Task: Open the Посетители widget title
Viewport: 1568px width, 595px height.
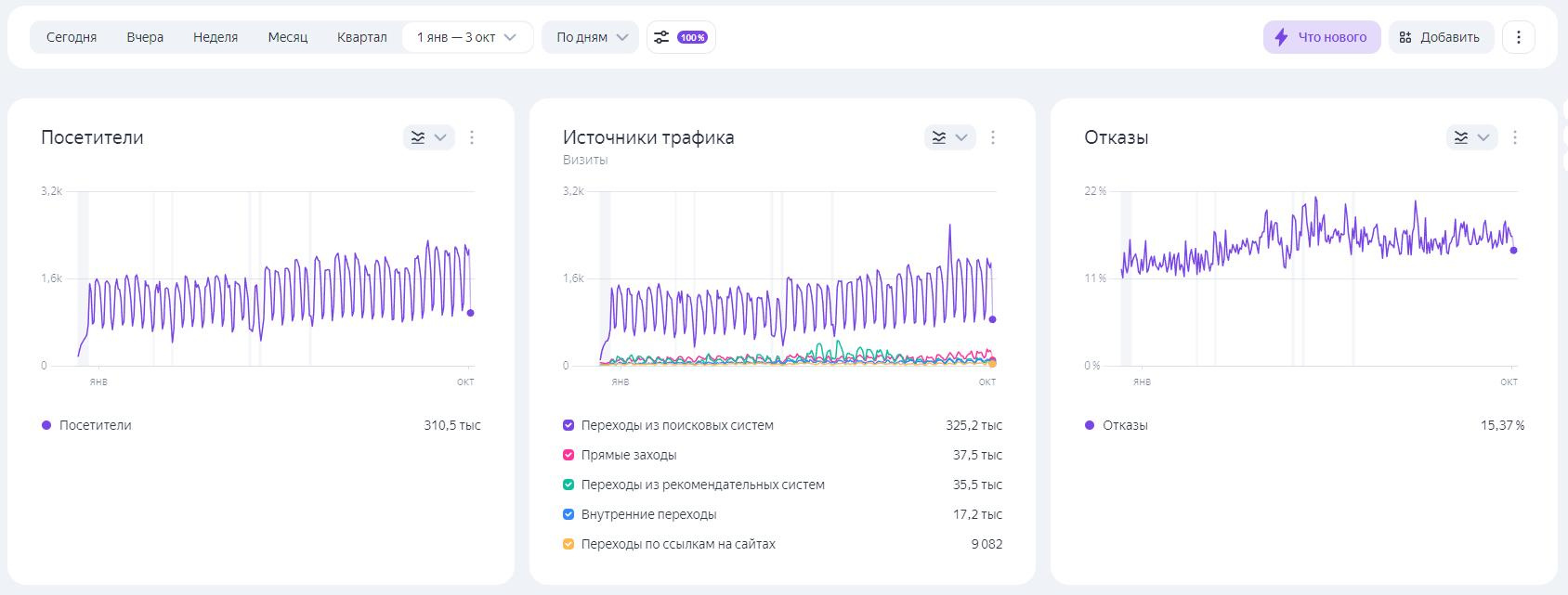Action: tap(92, 137)
